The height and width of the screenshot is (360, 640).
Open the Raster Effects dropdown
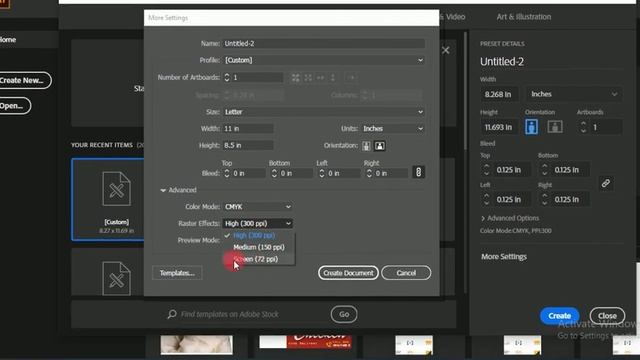[x=258, y=223]
